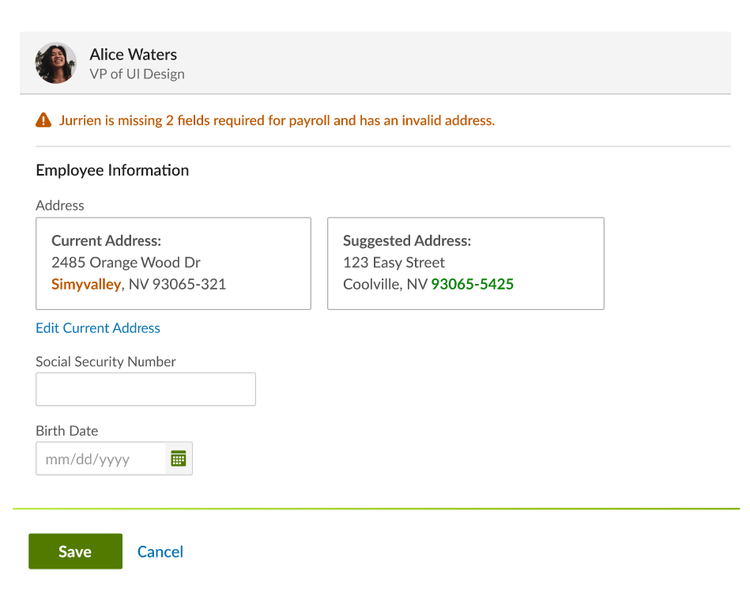Viewport: 750px width, 594px height.
Task: Select the Current Address card
Action: [x=174, y=264]
